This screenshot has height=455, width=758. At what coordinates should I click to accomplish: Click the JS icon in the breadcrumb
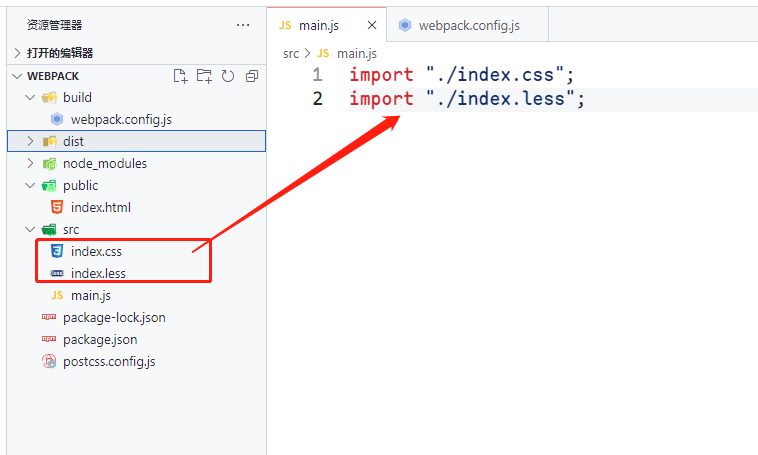pos(323,53)
